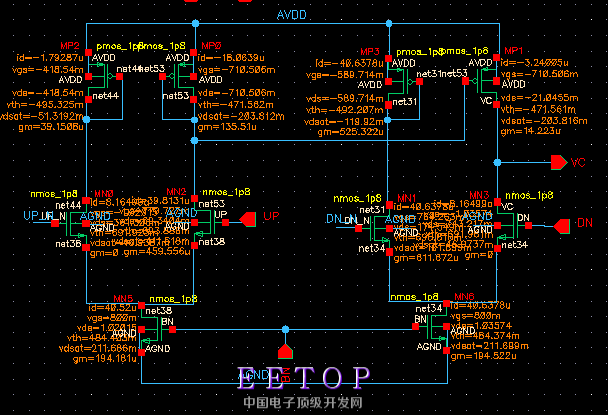This screenshot has width=608, height=415.
Task: Click the MN3 instance name label
Action: click(479, 195)
